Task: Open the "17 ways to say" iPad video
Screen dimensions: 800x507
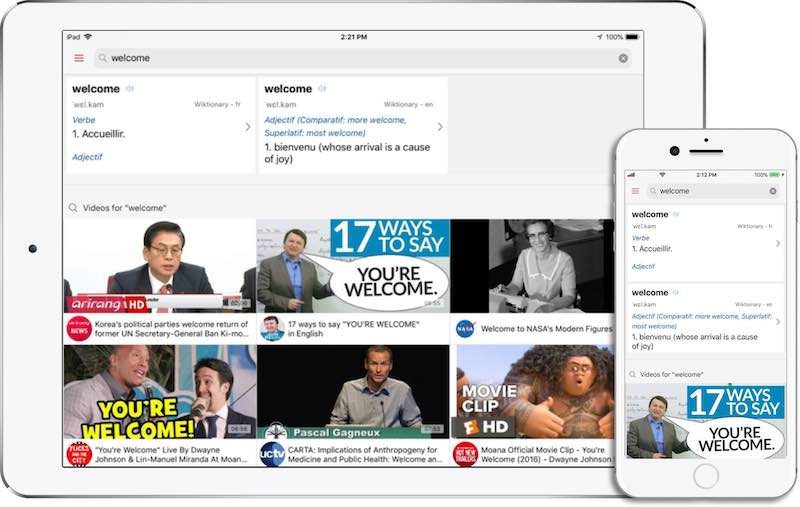Action: point(353,266)
